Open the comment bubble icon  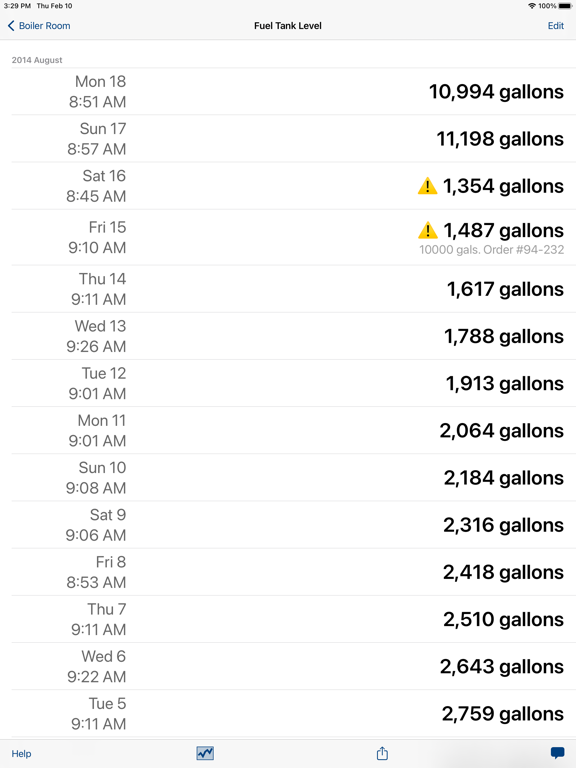pos(557,753)
